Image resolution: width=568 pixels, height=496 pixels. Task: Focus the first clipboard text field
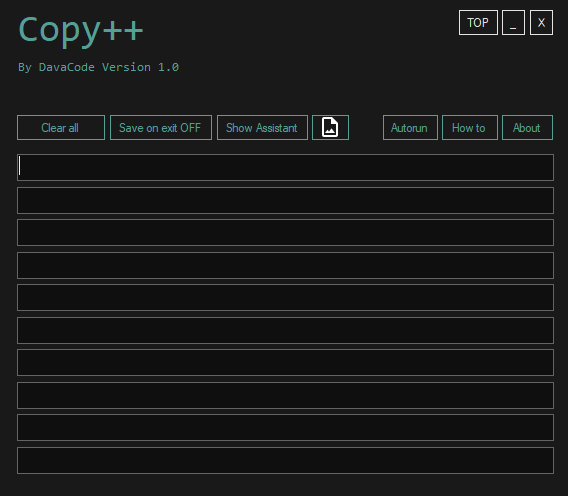click(x=285, y=167)
